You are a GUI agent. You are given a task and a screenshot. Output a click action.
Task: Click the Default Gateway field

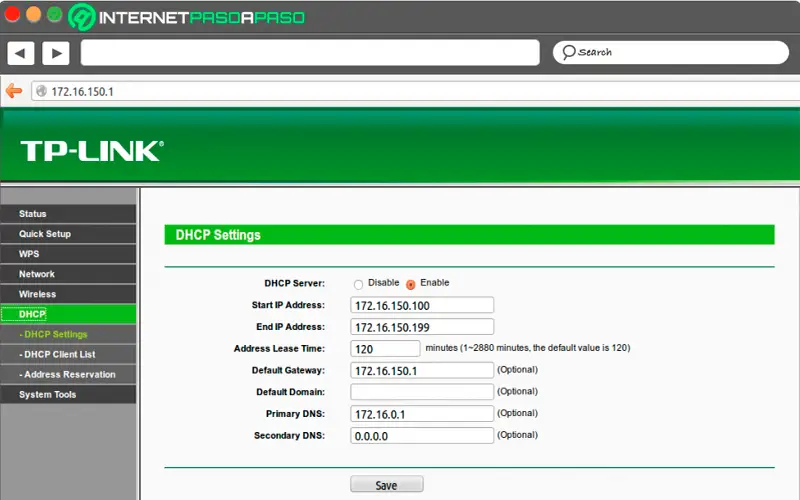422,370
